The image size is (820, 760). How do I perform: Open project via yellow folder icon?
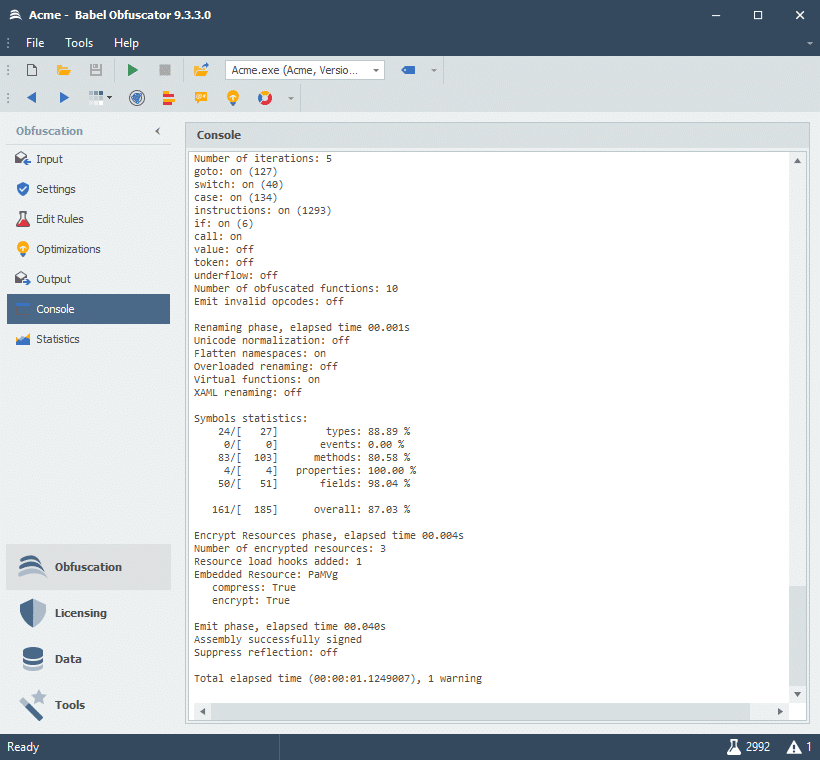pos(64,70)
